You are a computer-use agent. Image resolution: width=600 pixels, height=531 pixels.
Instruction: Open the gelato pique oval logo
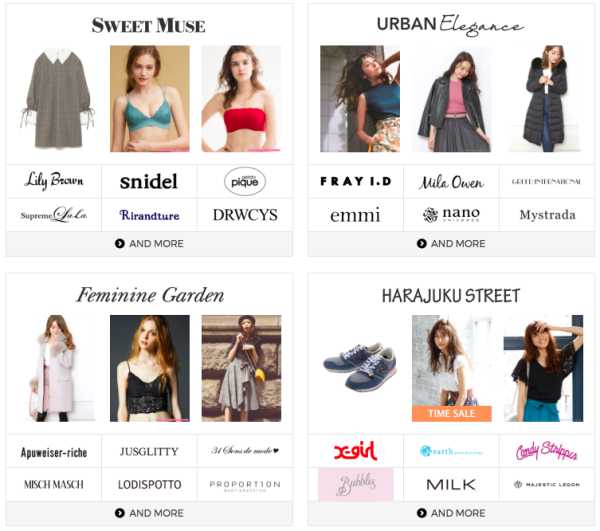click(x=245, y=181)
